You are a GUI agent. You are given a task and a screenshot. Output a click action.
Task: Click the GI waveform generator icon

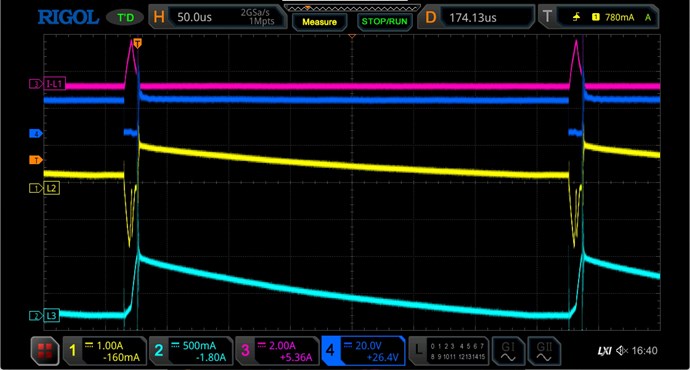508,351
